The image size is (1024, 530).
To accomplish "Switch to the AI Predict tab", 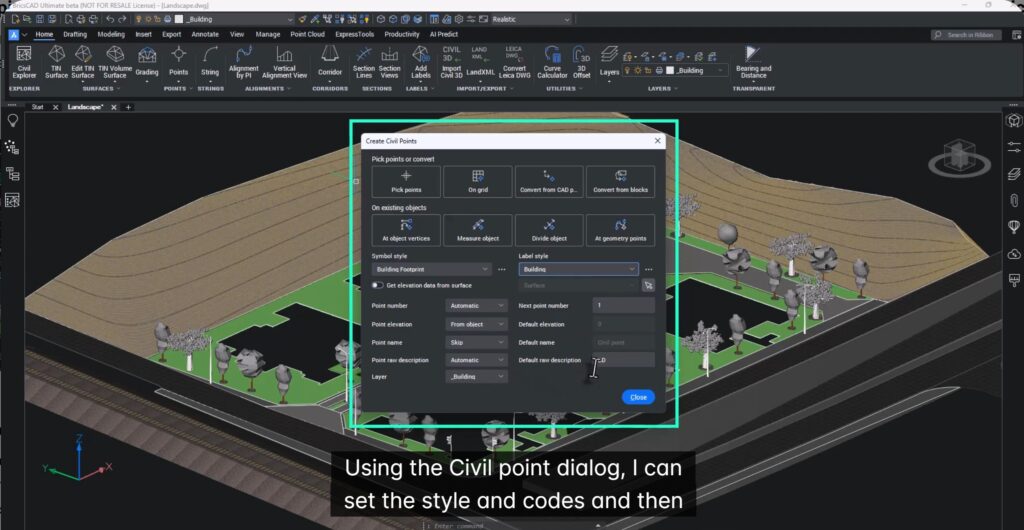I will pos(444,34).
